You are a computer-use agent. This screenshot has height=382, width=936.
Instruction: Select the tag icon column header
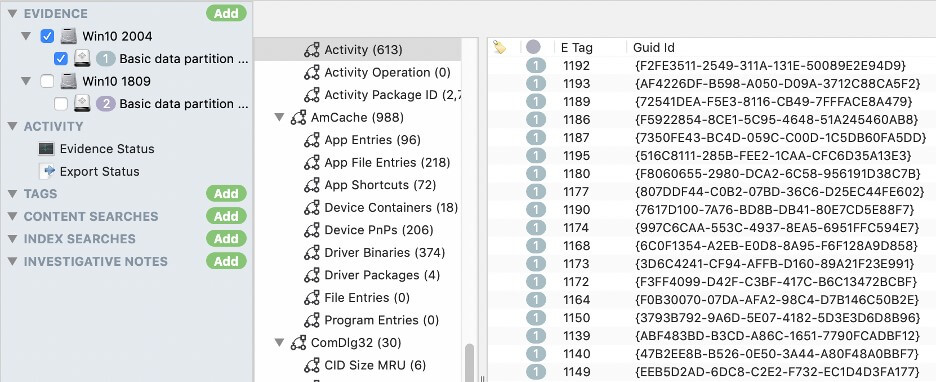[x=499, y=47]
